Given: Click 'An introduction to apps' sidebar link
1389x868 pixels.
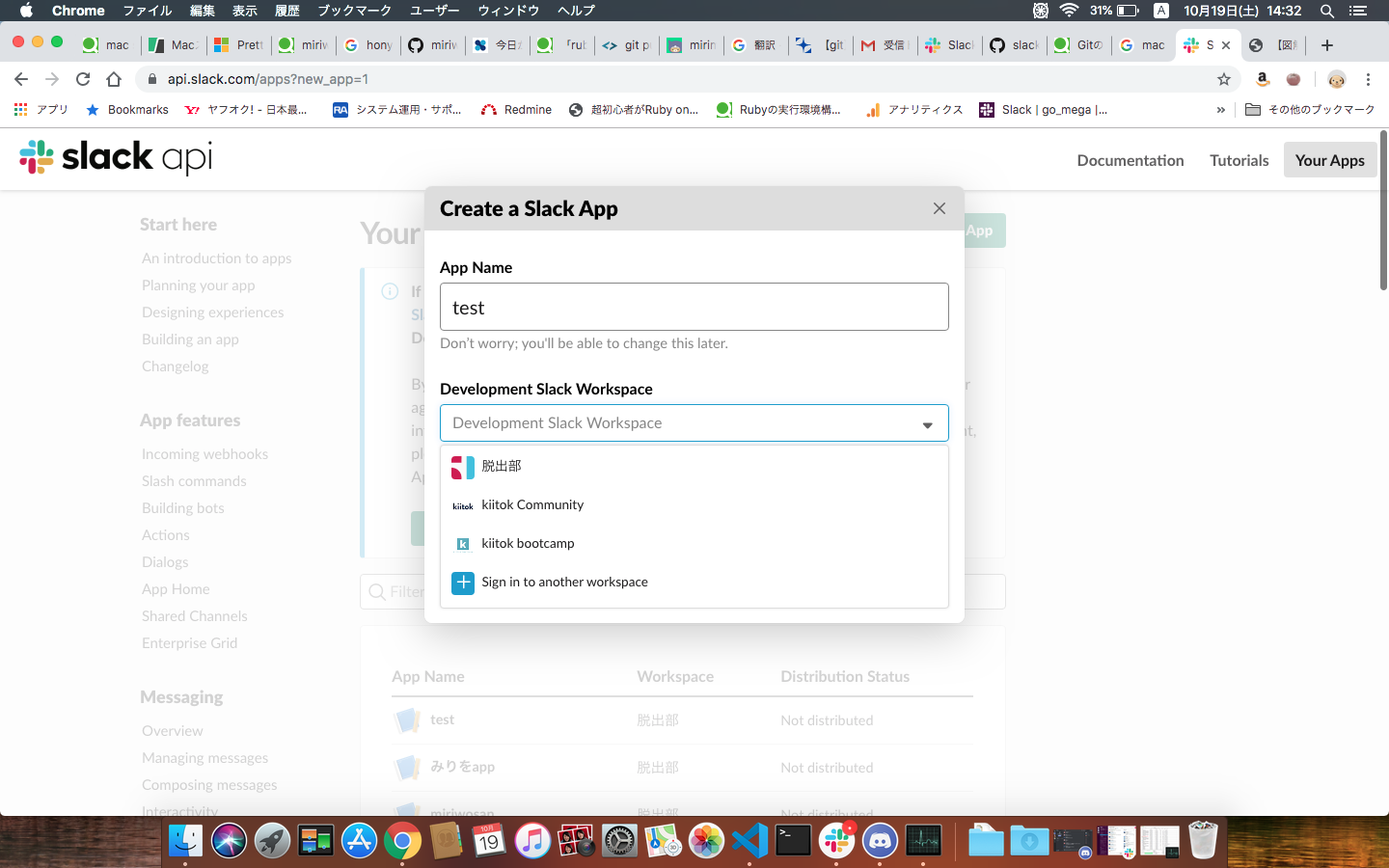Looking at the screenshot, I should (x=216, y=258).
